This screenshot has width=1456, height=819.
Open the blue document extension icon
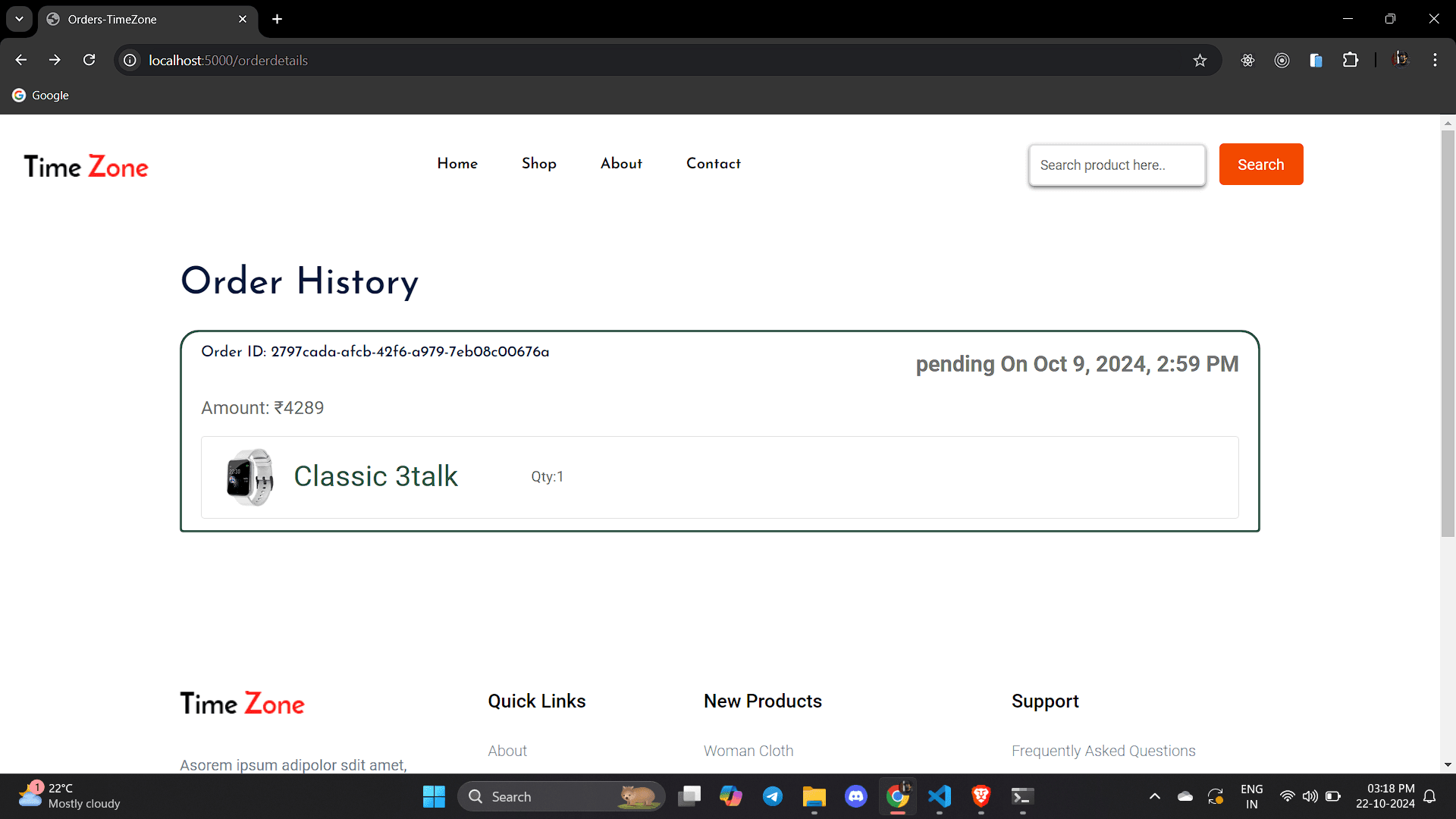pos(1316,60)
